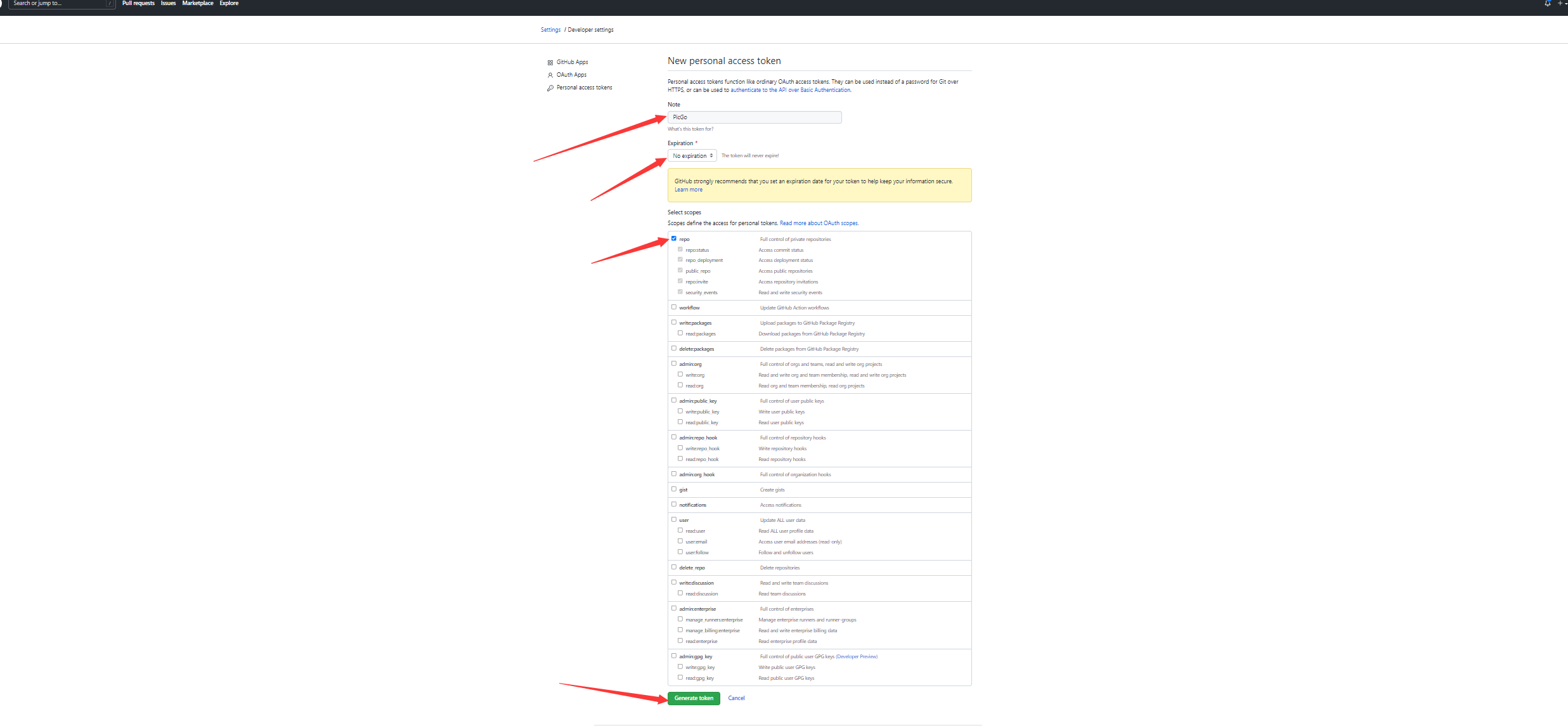Enable the workflow scope checkbox
1568x728 pixels.
[674, 307]
